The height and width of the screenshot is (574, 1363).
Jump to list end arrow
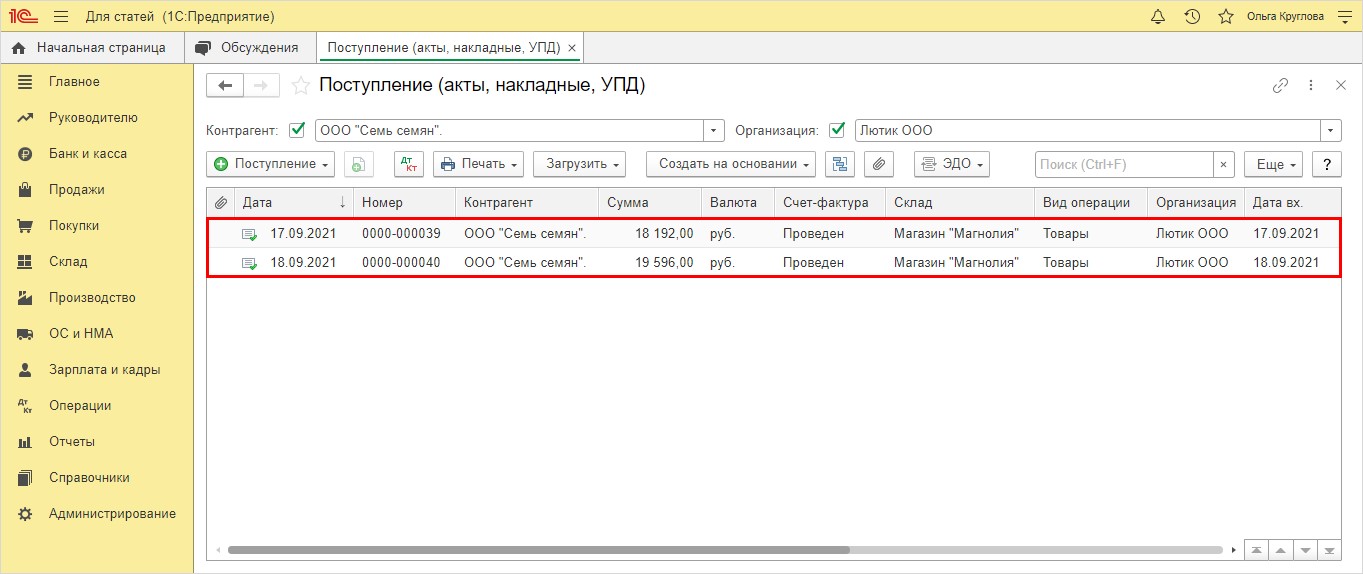pyautogui.click(x=1329, y=550)
